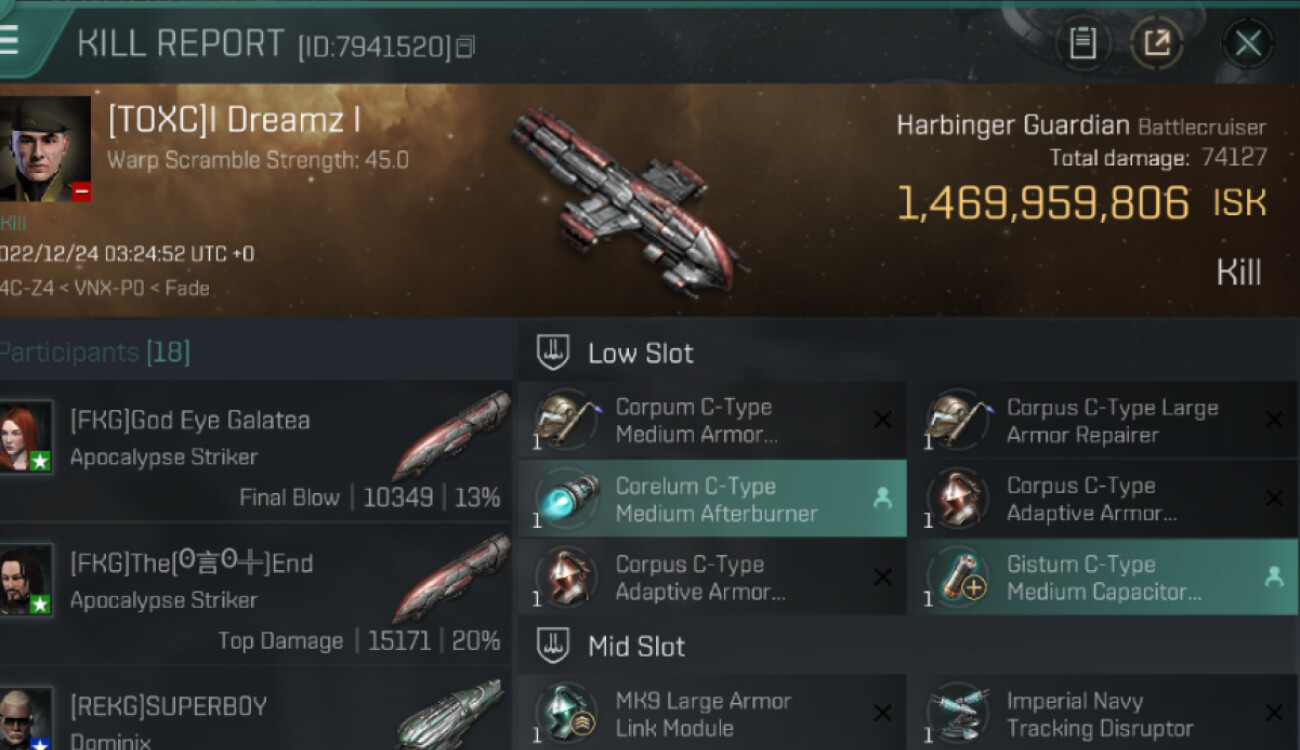Click the Mid Slot shield icon

[553, 645]
